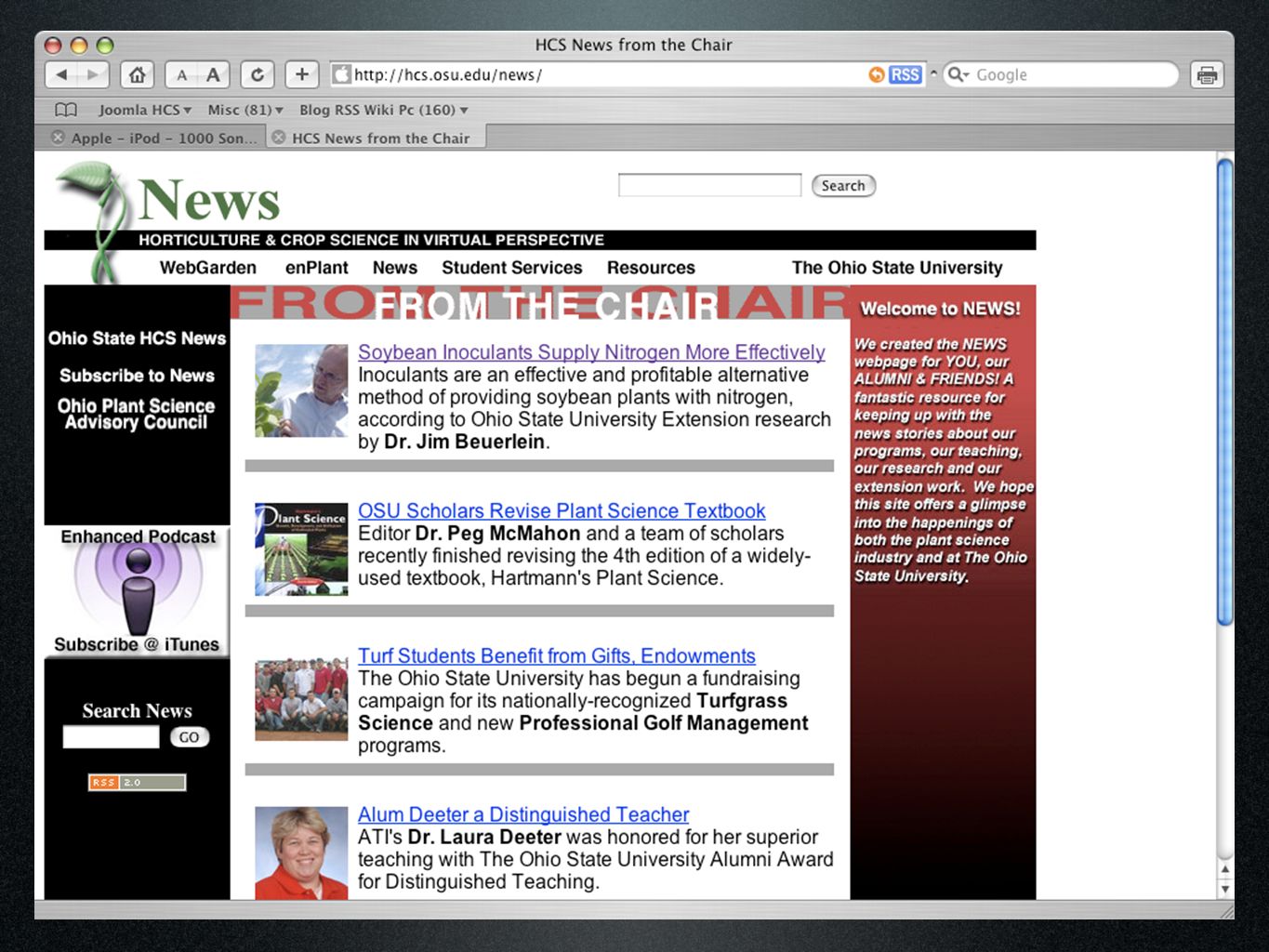The image size is (1269, 952).
Task: Click the FROM THE CHAIR banner
Action: point(540,303)
